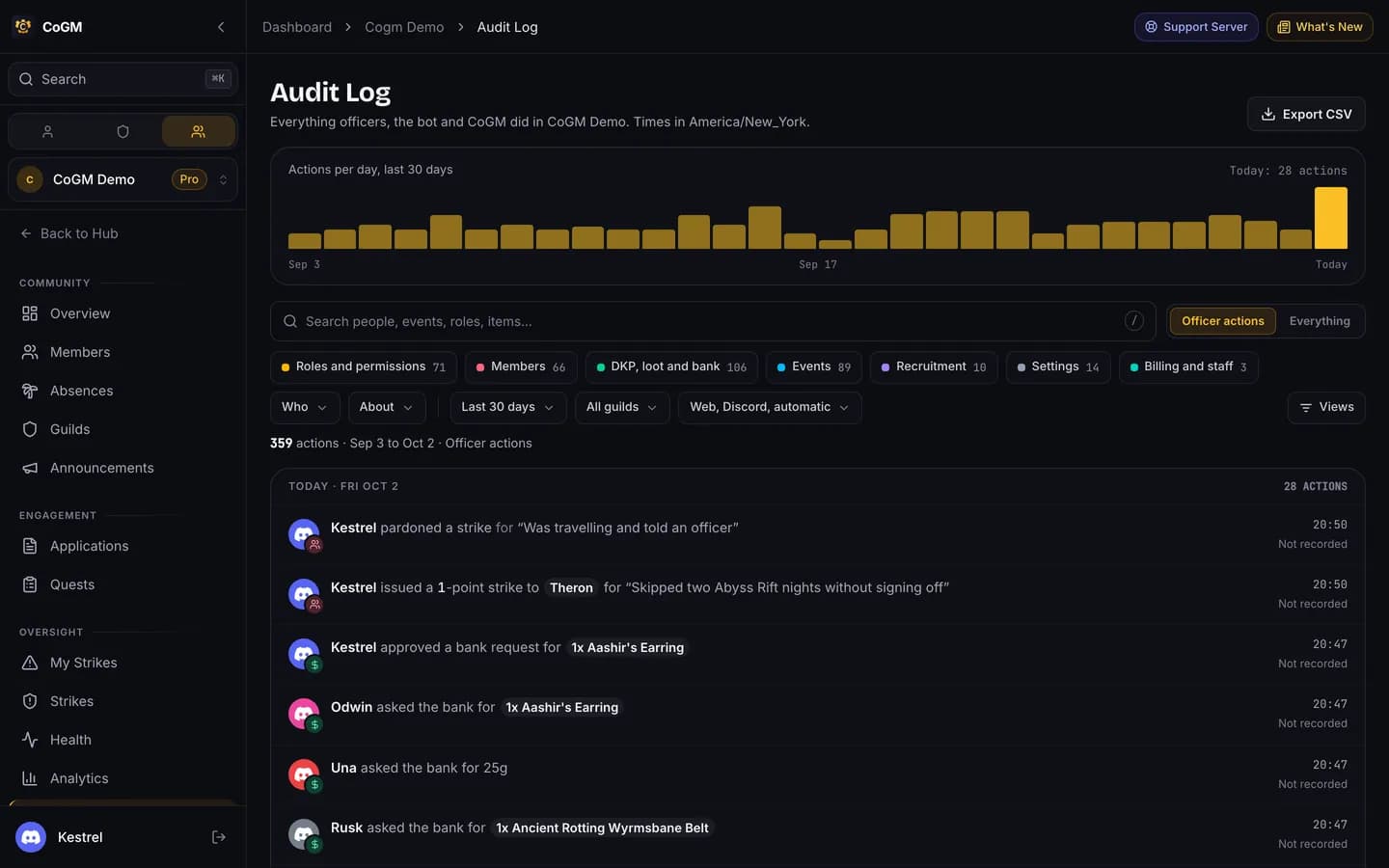Image resolution: width=1389 pixels, height=868 pixels.
Task: Click the My Strikes warning triangle icon
Action: (30, 663)
